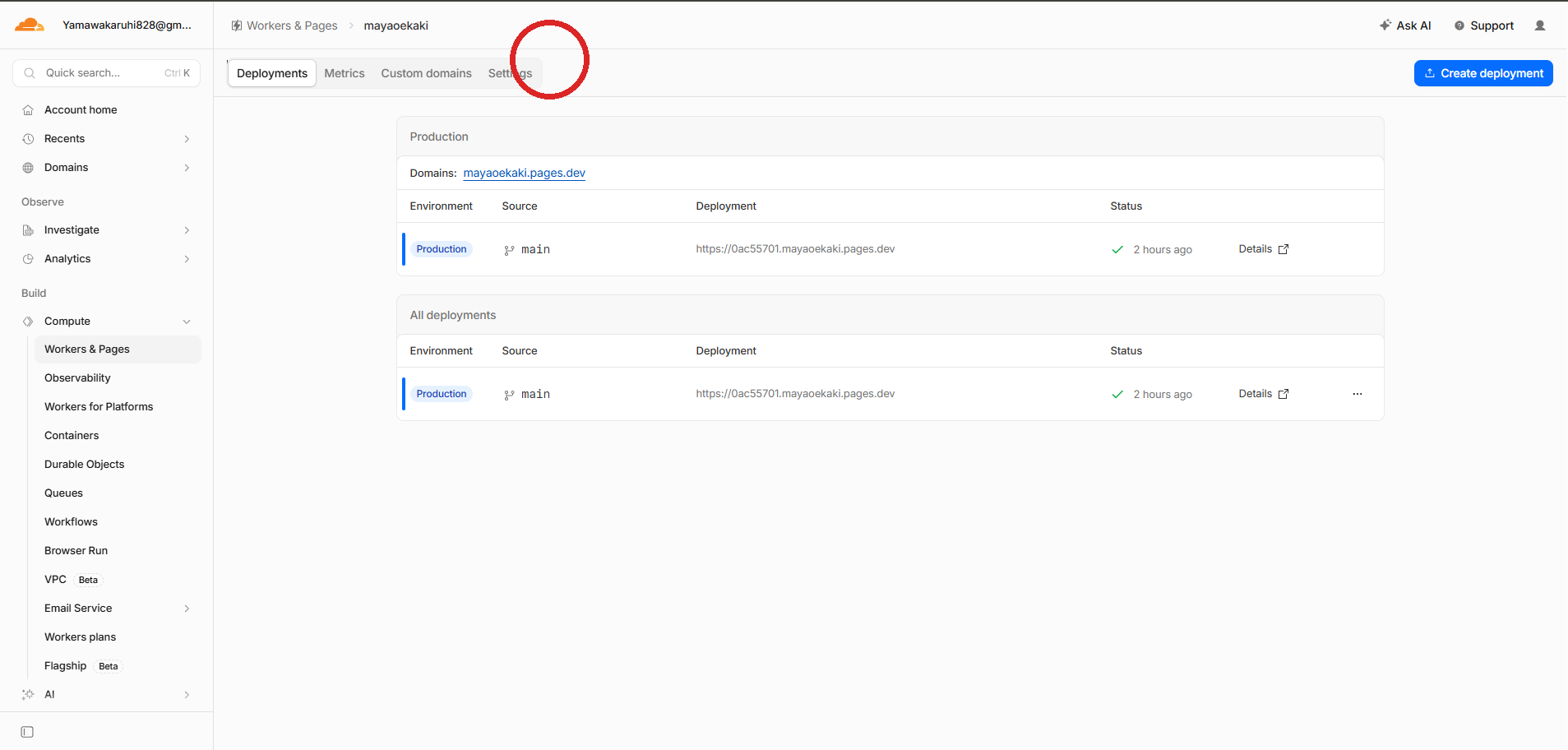Open the Custom domains tab
The image size is (1568, 750).
pyautogui.click(x=427, y=73)
